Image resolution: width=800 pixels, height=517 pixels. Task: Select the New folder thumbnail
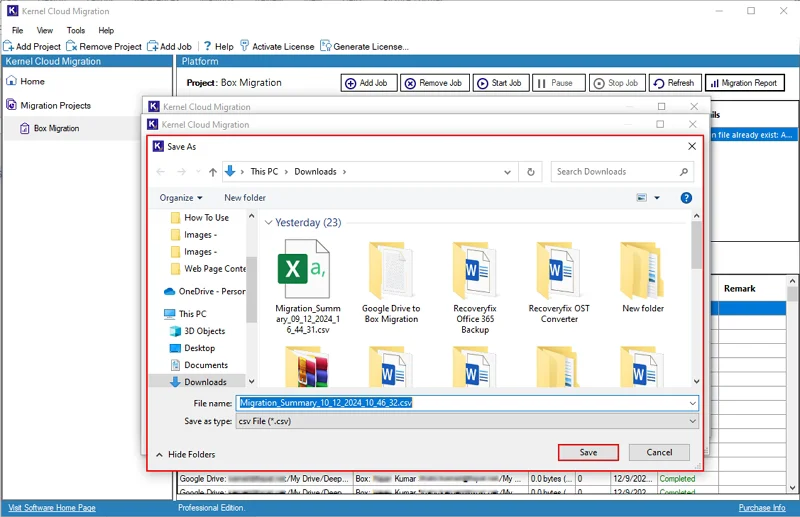(643, 277)
